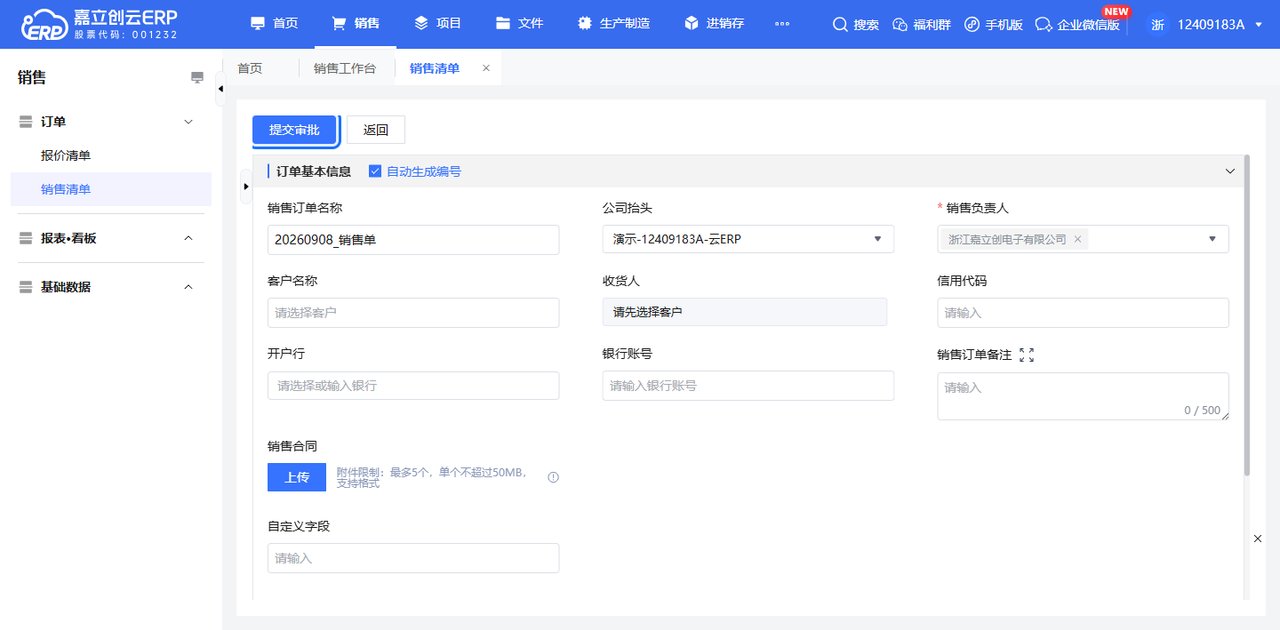1280x630 pixels.
Task: Open the 项目 top navigation menu
Action: (x=437, y=23)
